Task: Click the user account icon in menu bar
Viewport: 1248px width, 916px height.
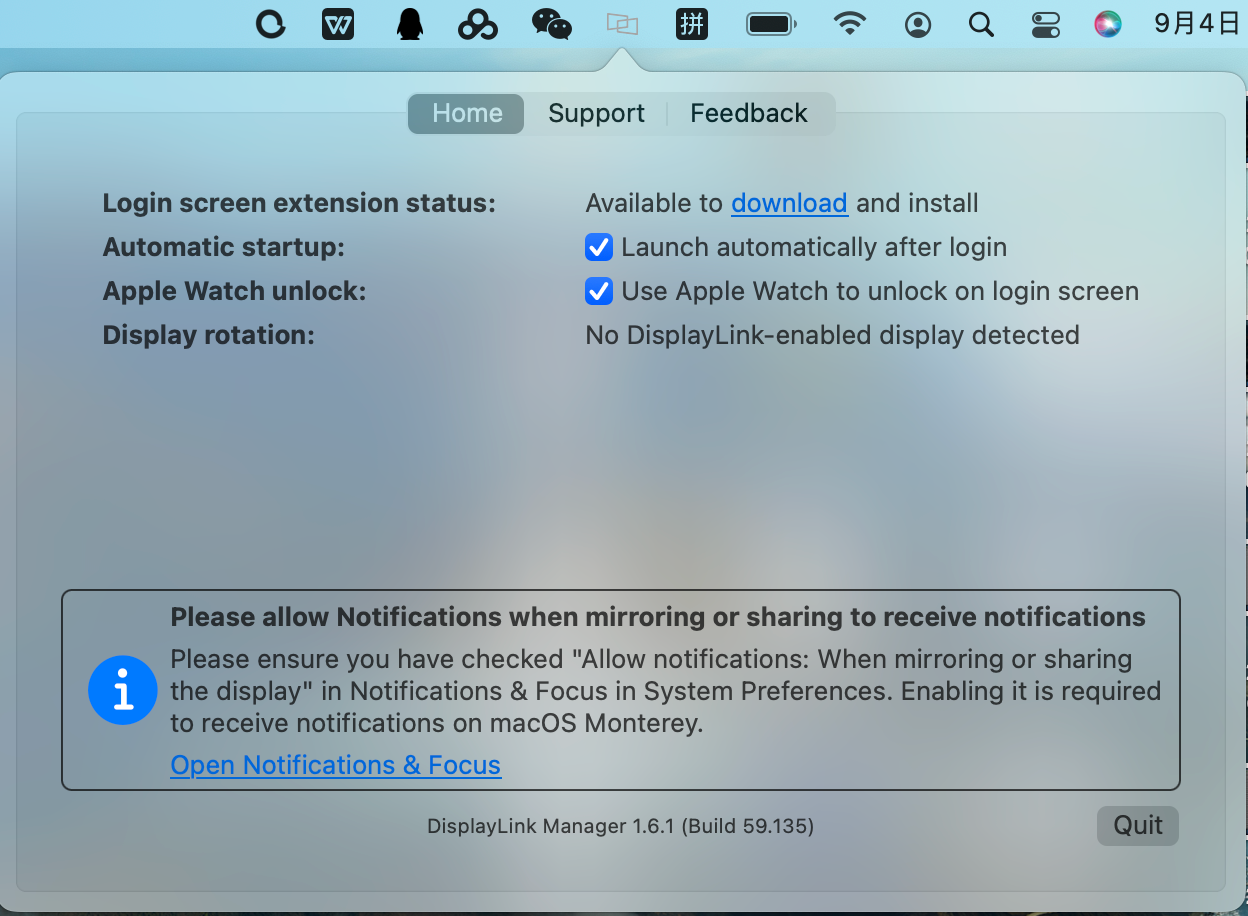Action: (x=918, y=24)
